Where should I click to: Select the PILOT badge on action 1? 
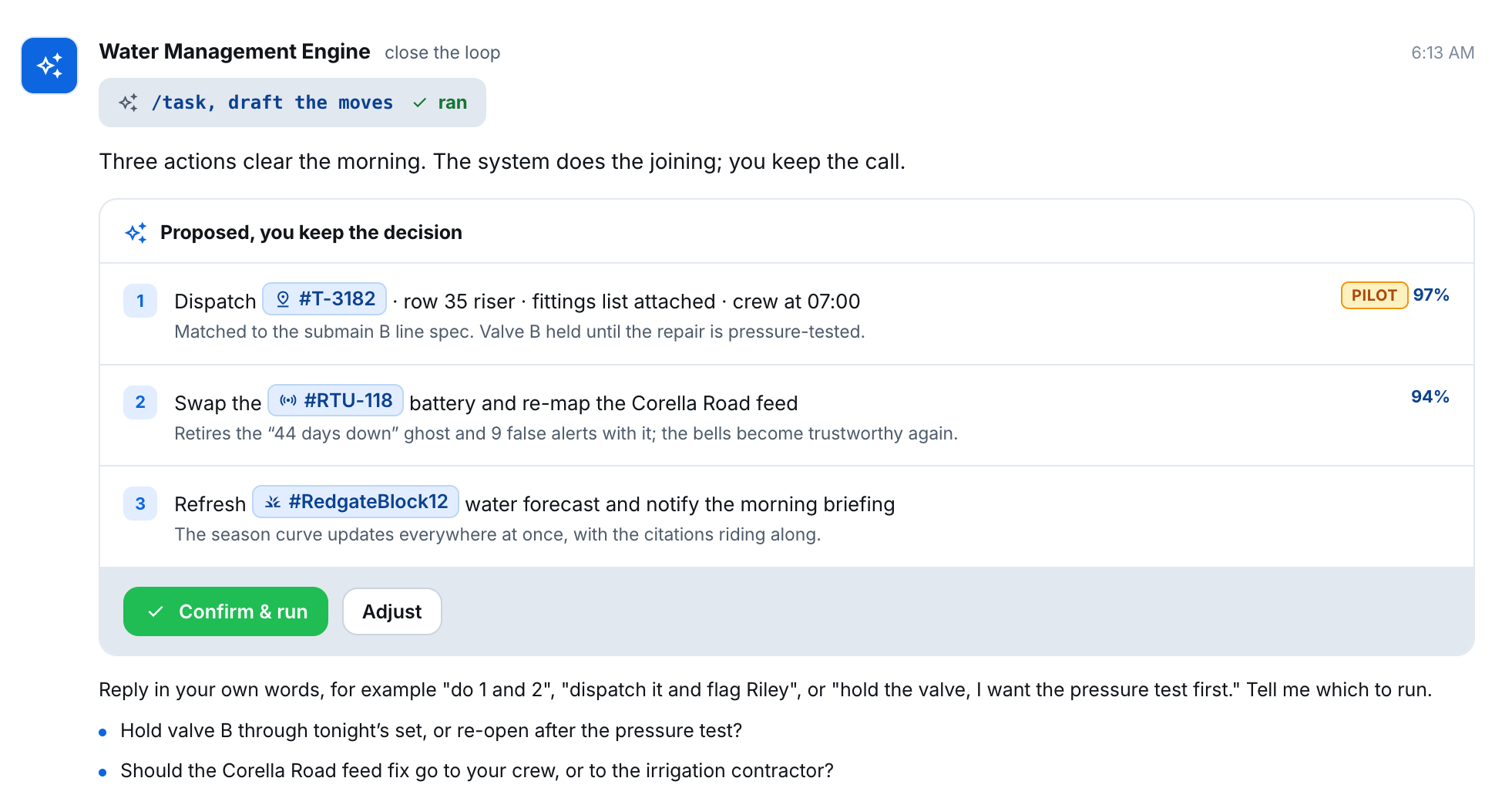(1374, 295)
